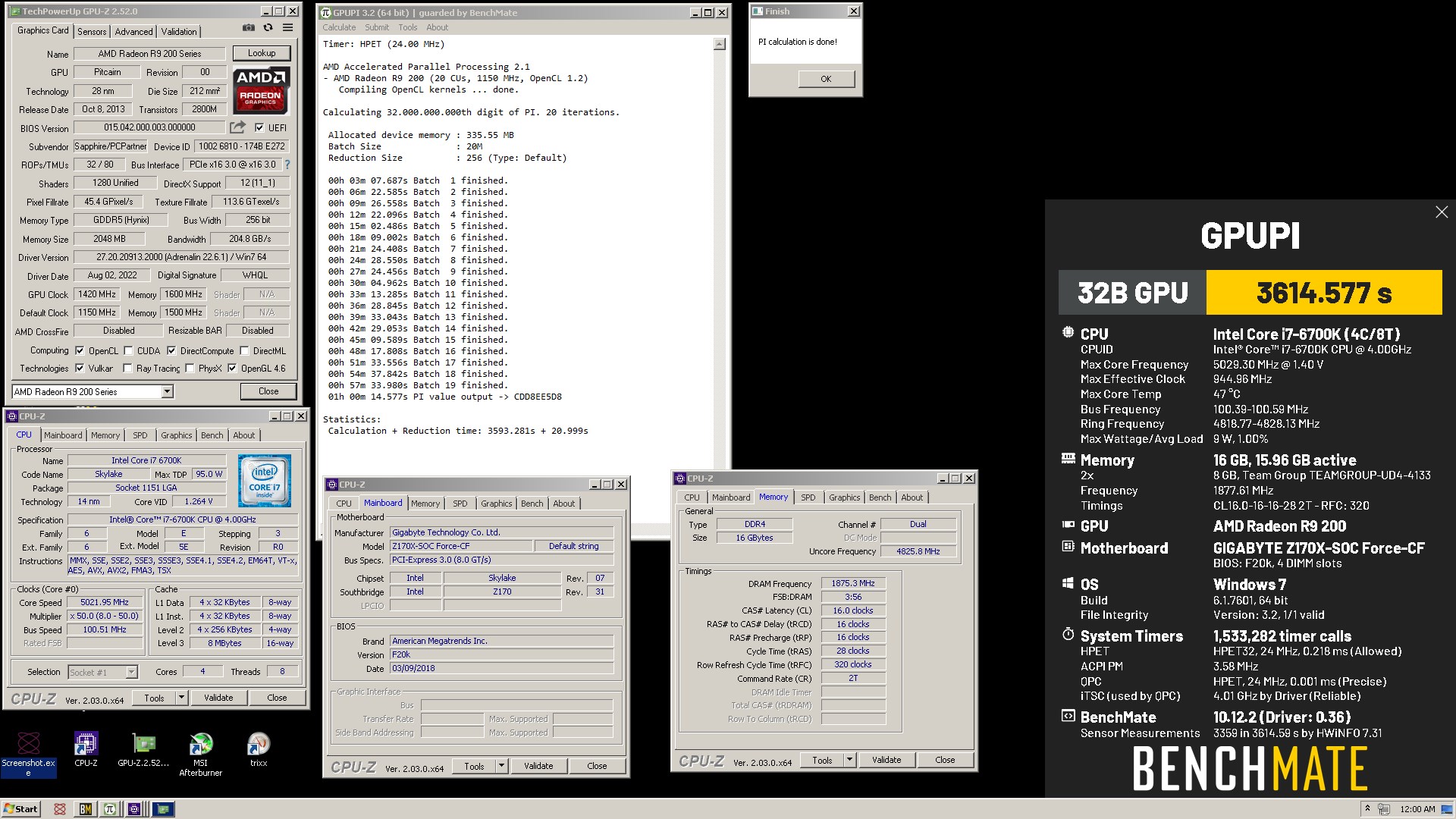1456x819 pixels.
Task: Click the BenchMate CPU chip icon
Action: [1068, 332]
